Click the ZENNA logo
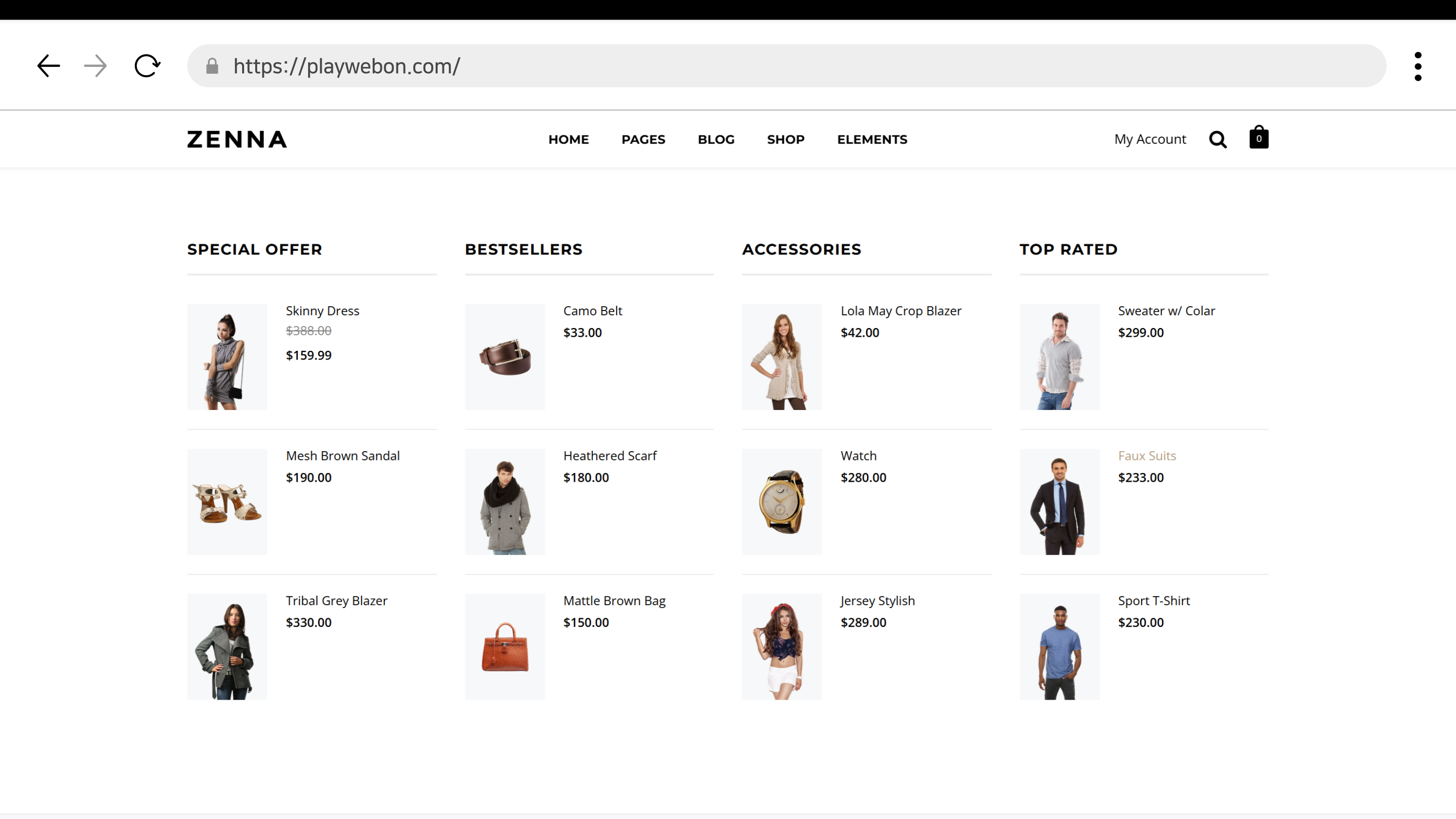The width and height of the screenshot is (1456, 819). [x=237, y=139]
